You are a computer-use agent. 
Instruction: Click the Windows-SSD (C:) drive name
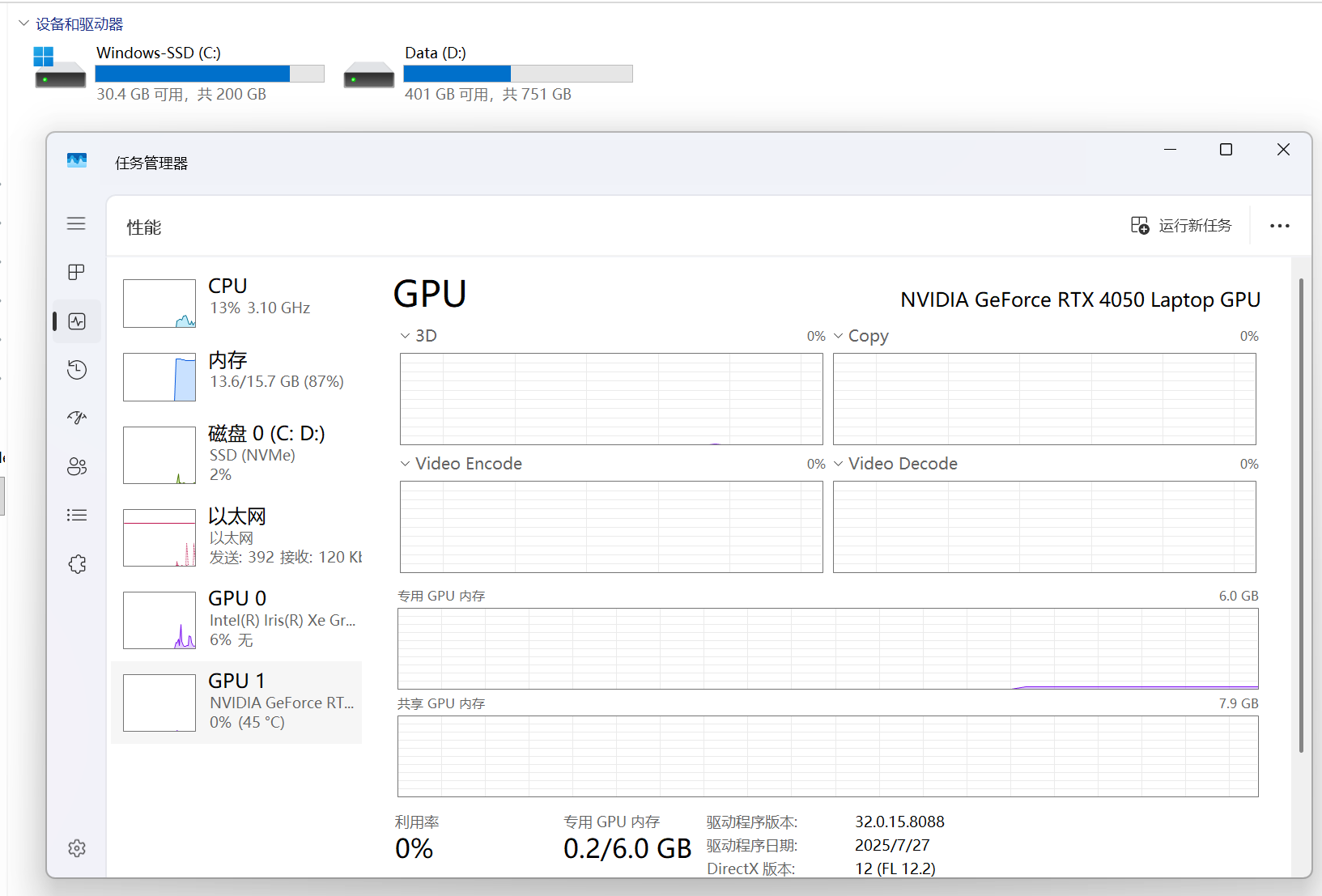[x=159, y=53]
